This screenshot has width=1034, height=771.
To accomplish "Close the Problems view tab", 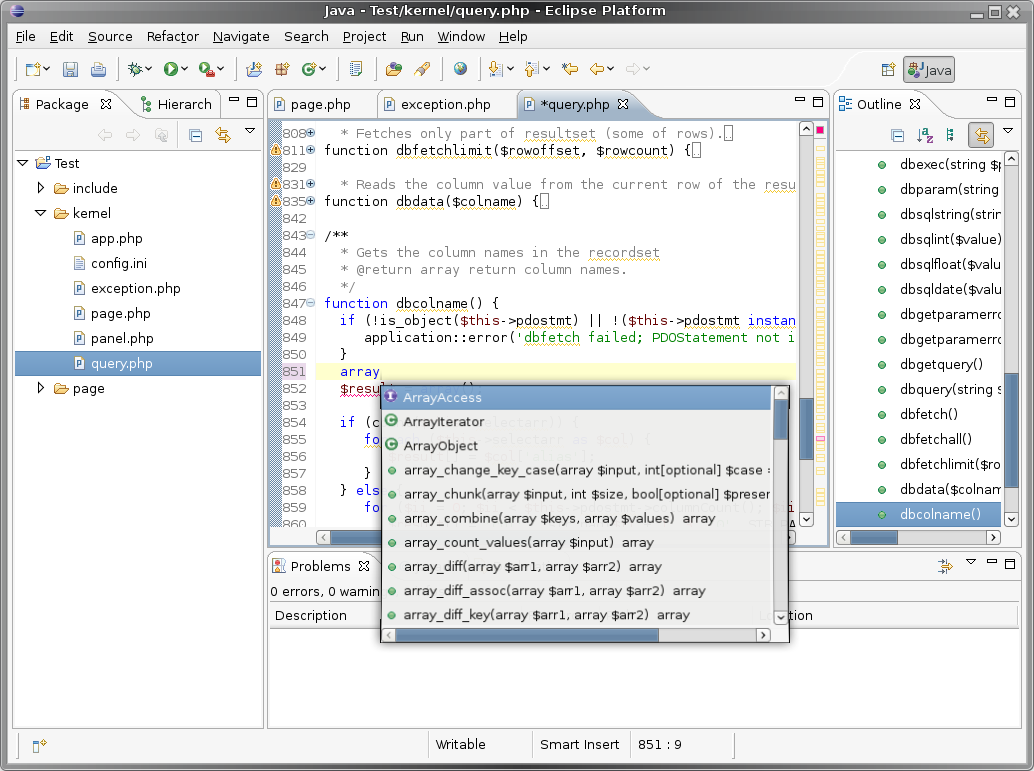I will (x=364, y=567).
